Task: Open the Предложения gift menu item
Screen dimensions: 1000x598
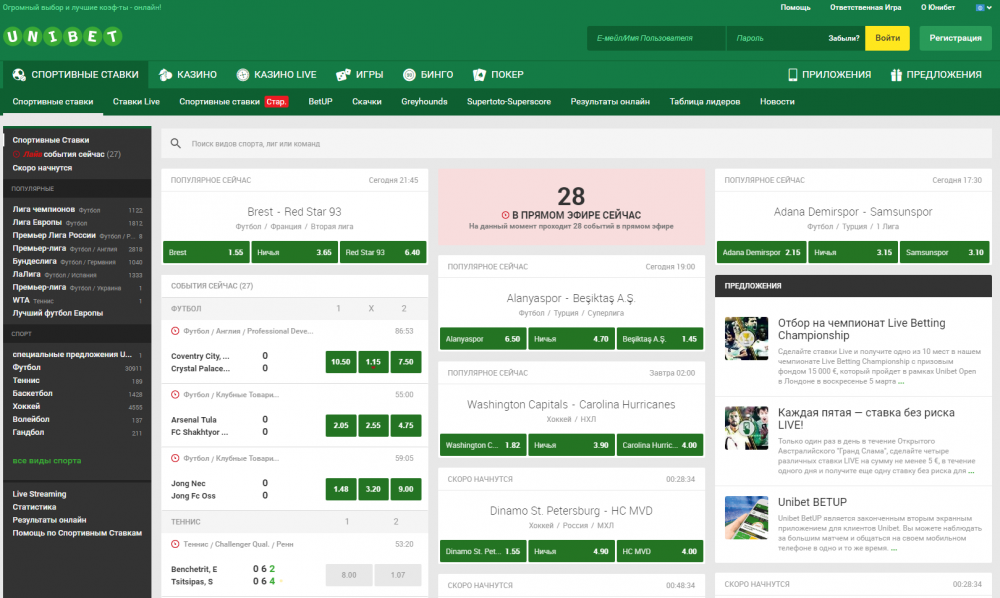Action: click(936, 75)
